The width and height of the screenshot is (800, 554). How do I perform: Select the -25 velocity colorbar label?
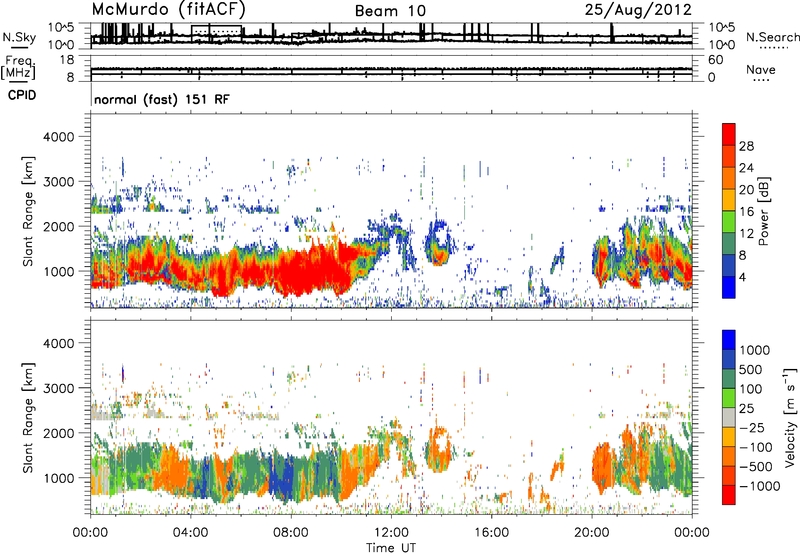tap(753, 428)
